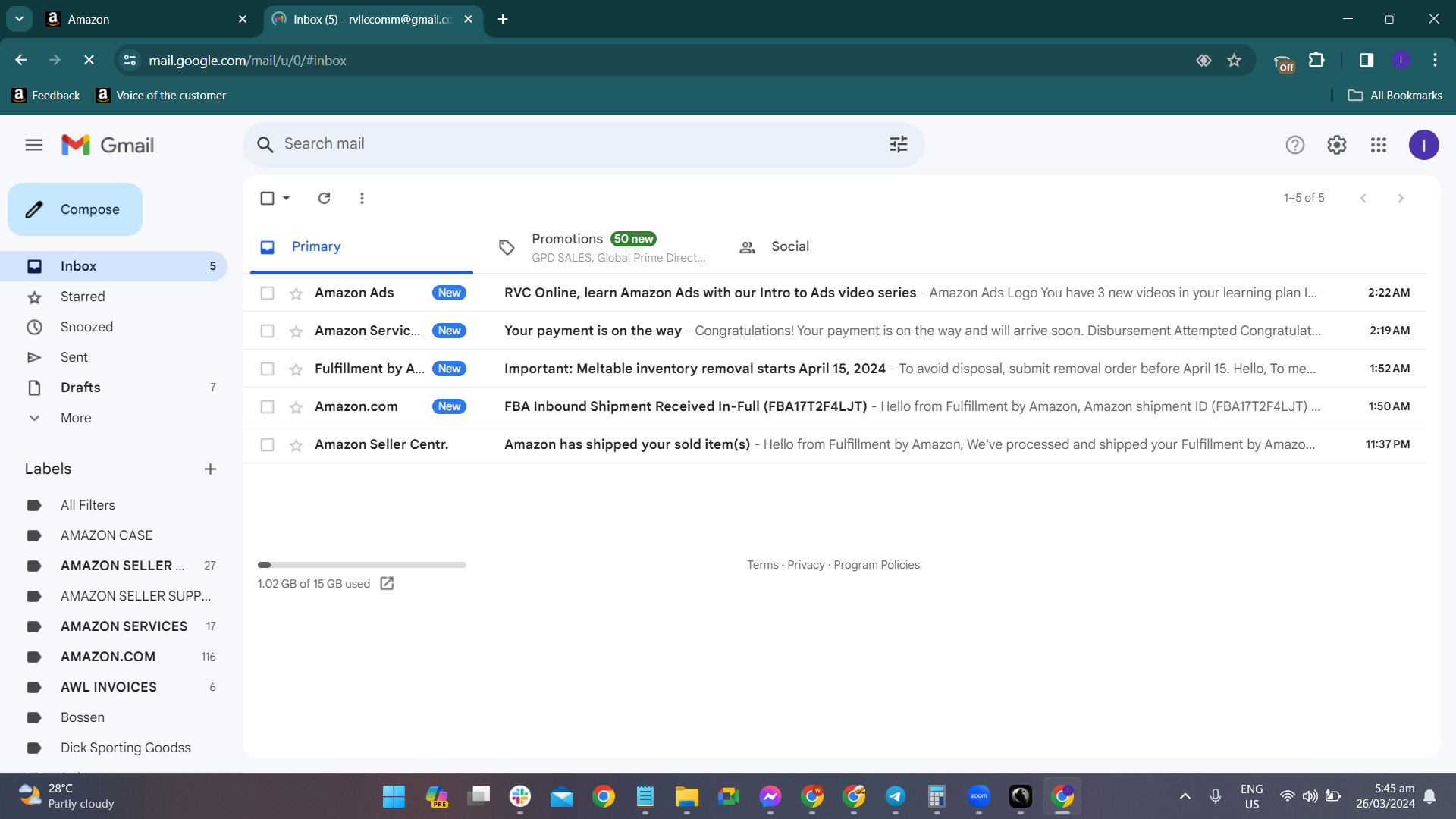This screenshot has width=1456, height=819.
Task: Go back to the previous page
Action: pyautogui.click(x=21, y=60)
